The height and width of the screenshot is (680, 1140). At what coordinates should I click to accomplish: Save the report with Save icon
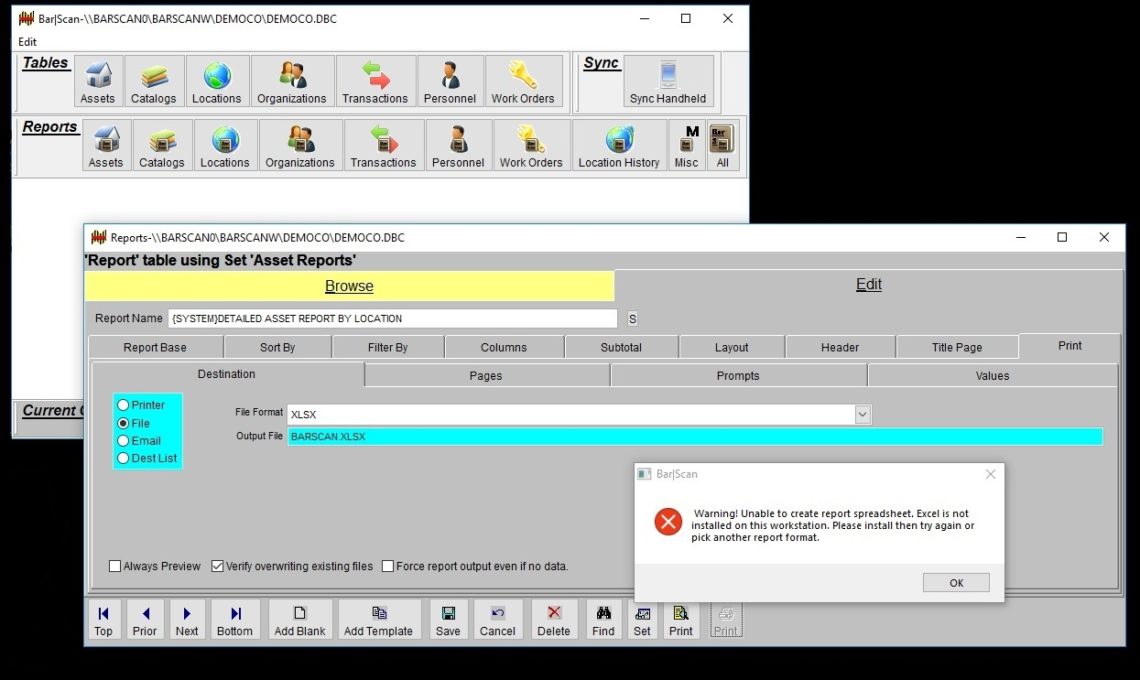448,620
